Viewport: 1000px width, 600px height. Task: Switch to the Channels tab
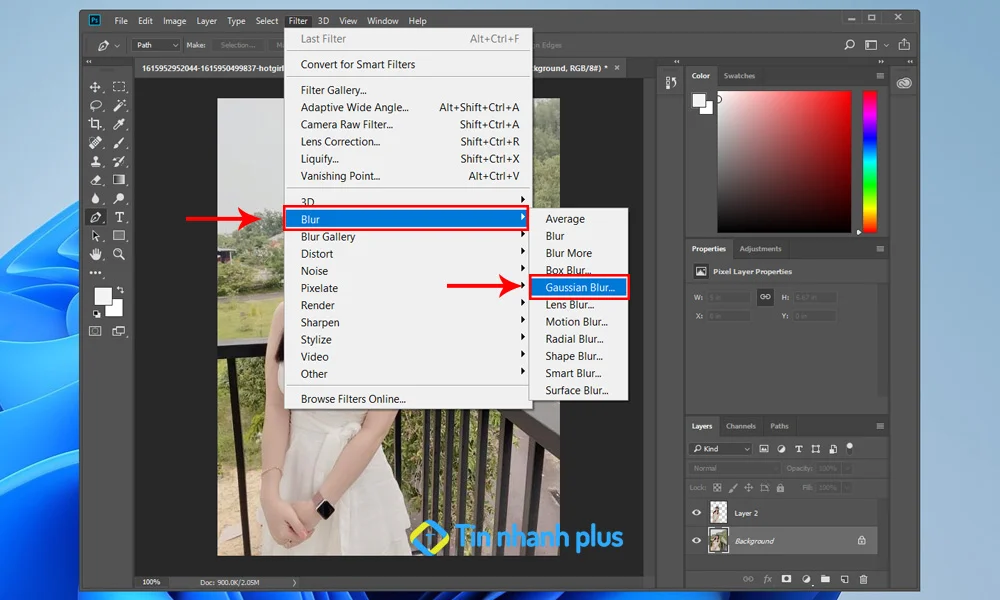click(741, 426)
